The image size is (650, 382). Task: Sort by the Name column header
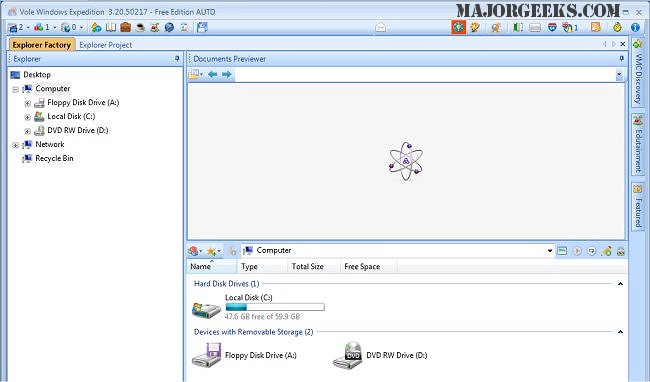(211, 266)
